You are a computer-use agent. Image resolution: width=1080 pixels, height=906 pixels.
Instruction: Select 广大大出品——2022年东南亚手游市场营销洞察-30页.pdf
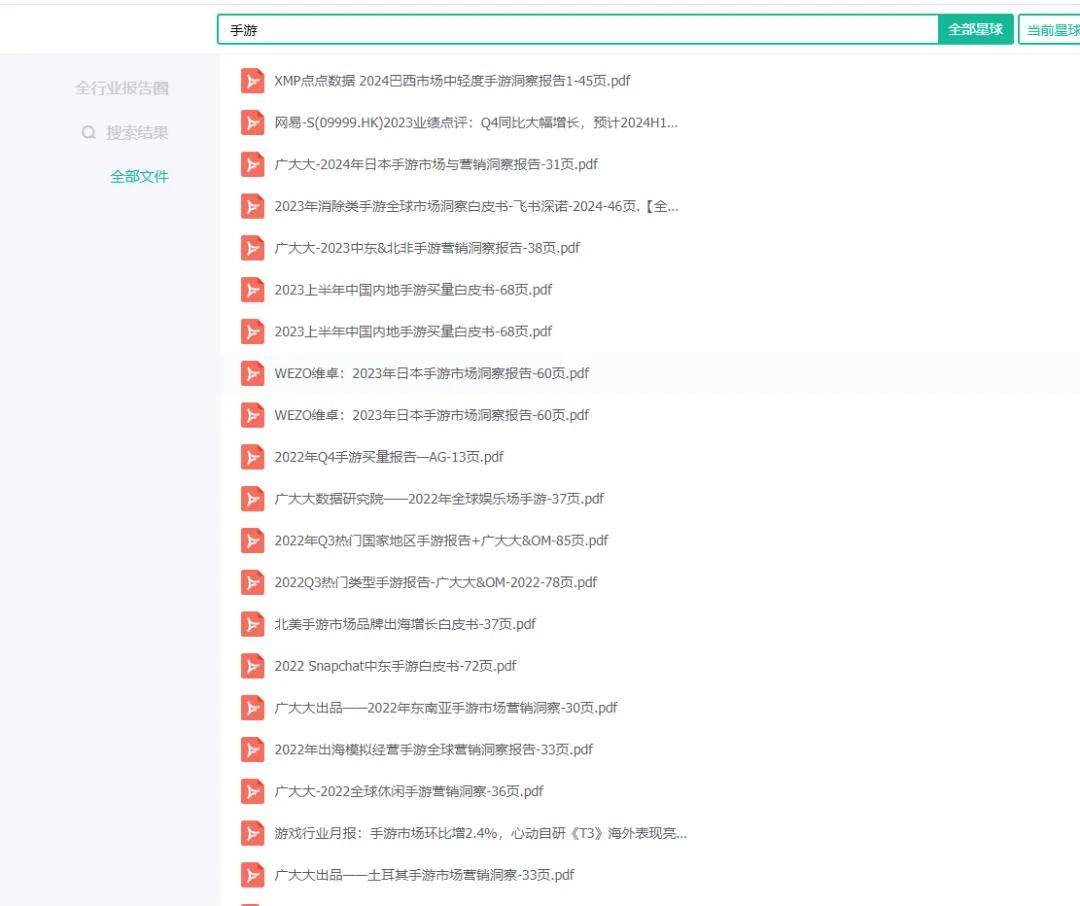446,708
